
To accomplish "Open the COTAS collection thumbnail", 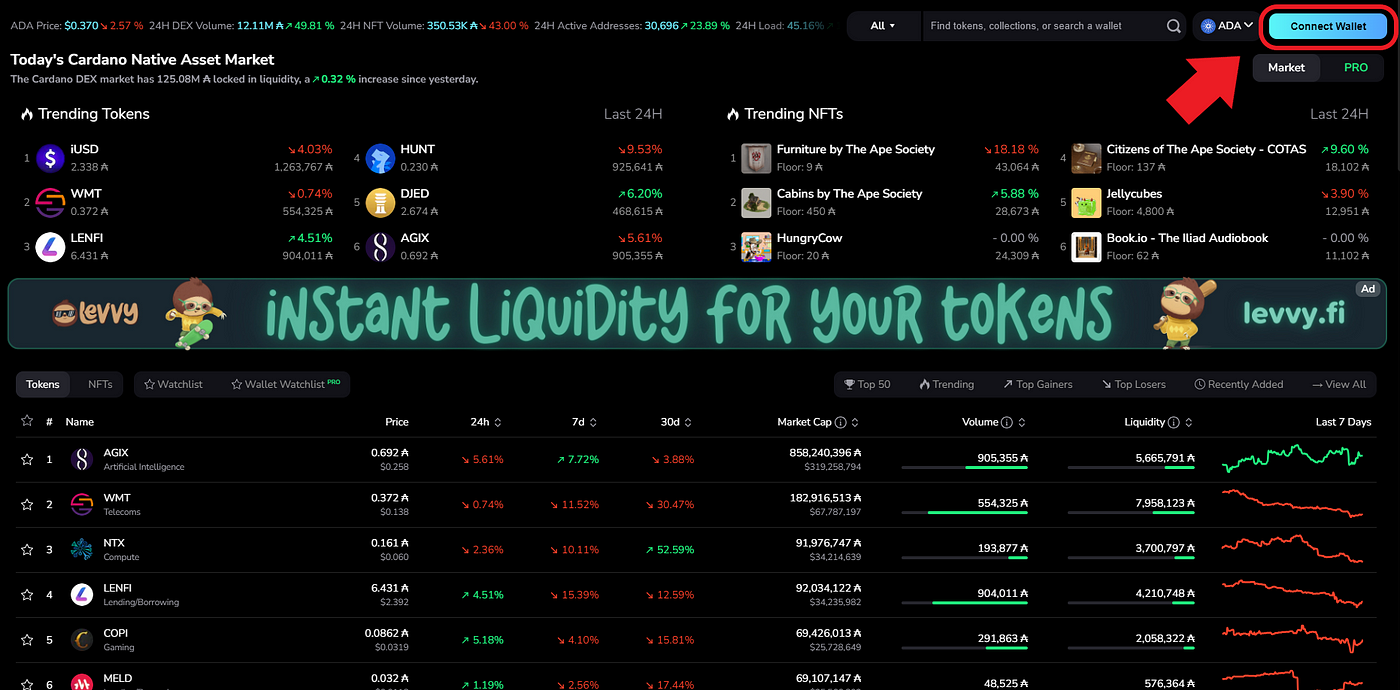I will (x=1086, y=158).
